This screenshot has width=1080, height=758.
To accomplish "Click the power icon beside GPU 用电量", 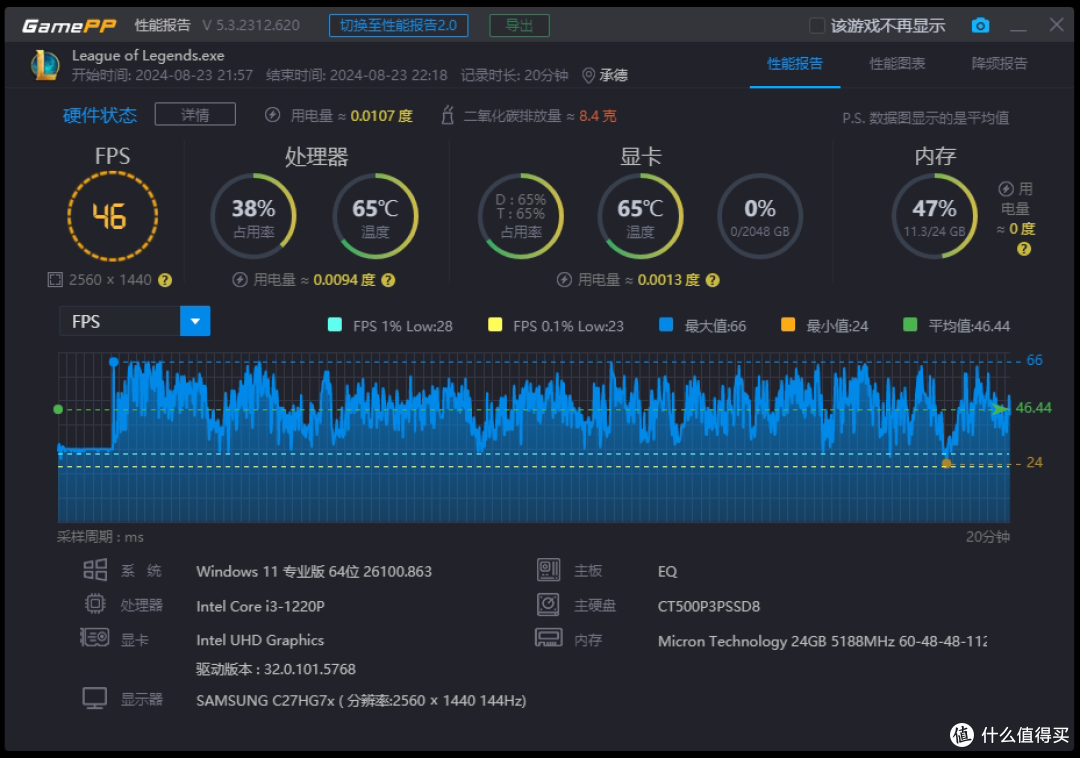I will click(x=564, y=280).
